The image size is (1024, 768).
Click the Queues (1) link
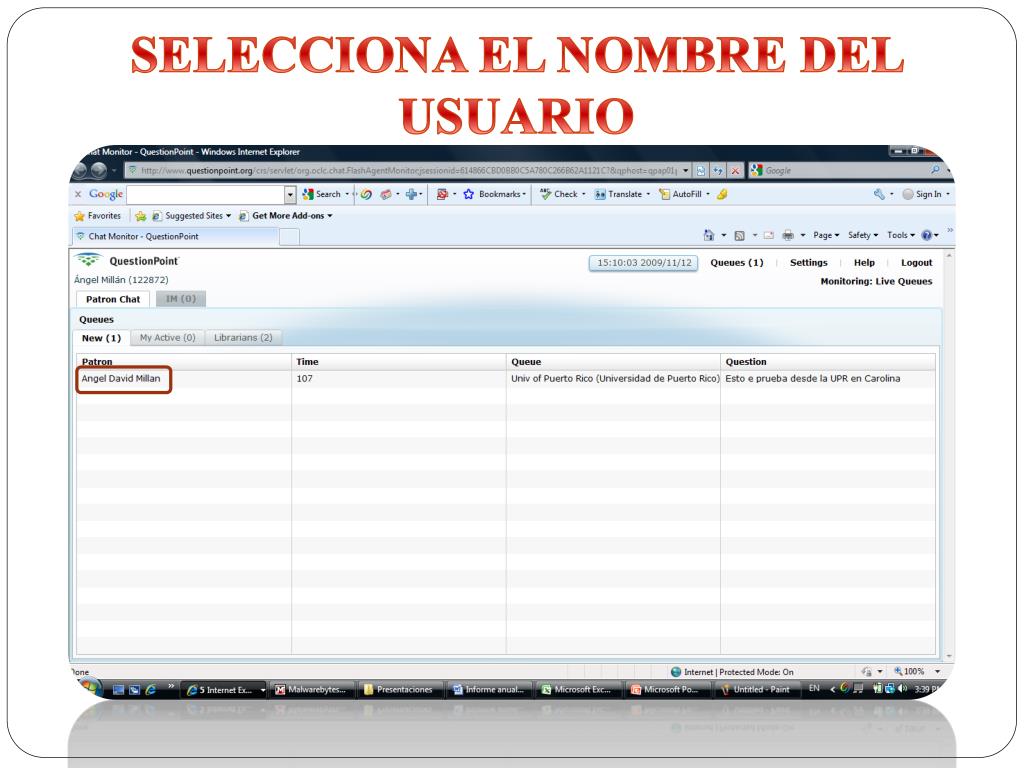(x=737, y=263)
